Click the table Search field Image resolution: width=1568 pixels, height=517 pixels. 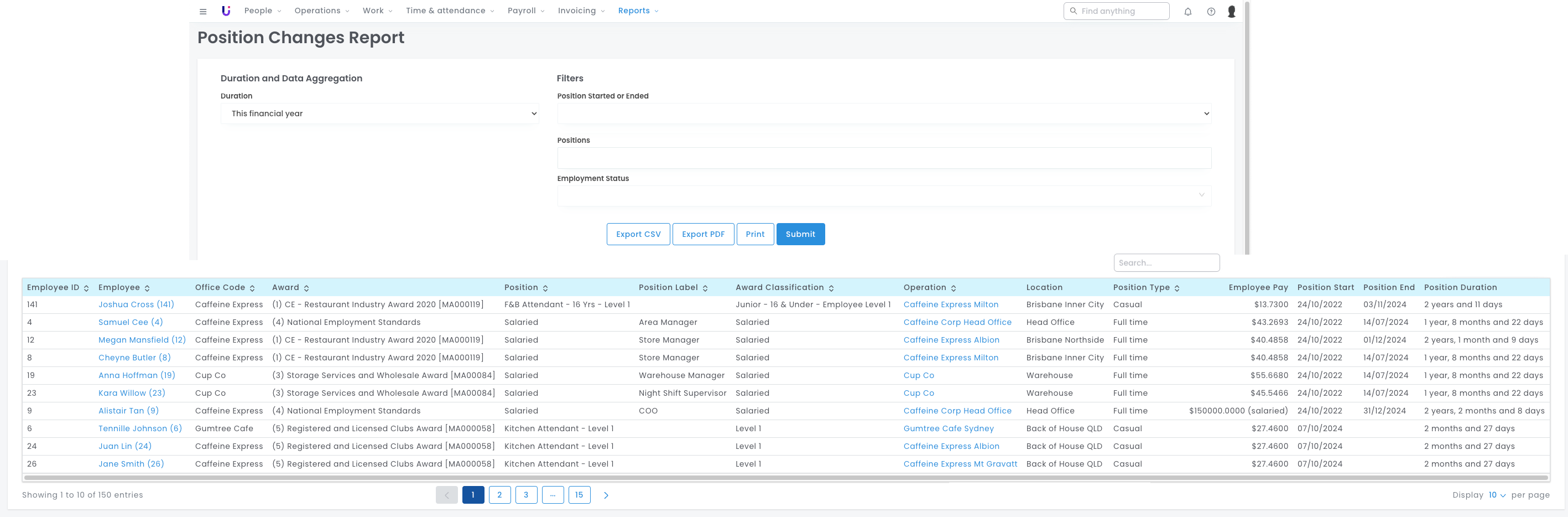[x=1166, y=263]
